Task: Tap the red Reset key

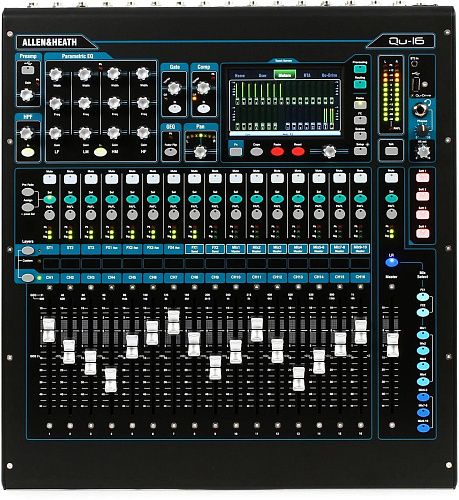Action: pos(298,152)
